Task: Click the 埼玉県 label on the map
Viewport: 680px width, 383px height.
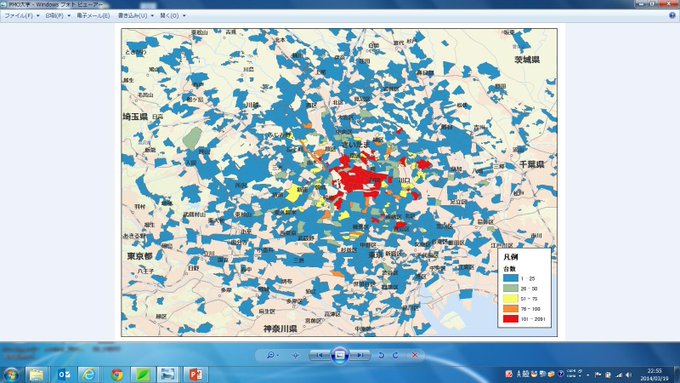Action: click(135, 117)
